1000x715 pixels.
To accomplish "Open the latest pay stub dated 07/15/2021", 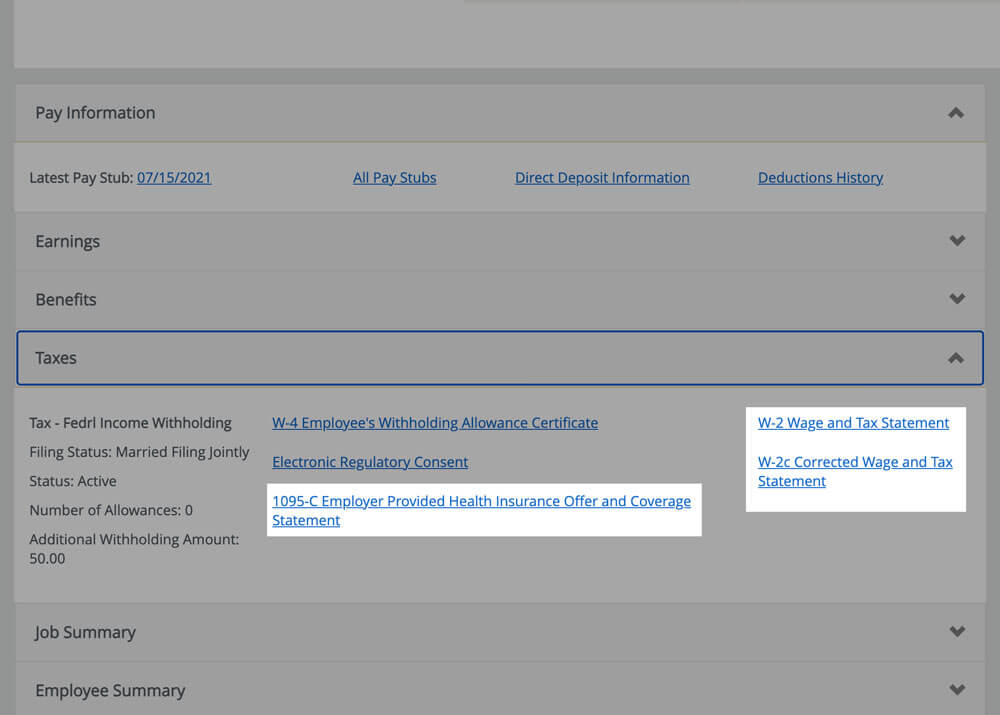I will click(174, 177).
